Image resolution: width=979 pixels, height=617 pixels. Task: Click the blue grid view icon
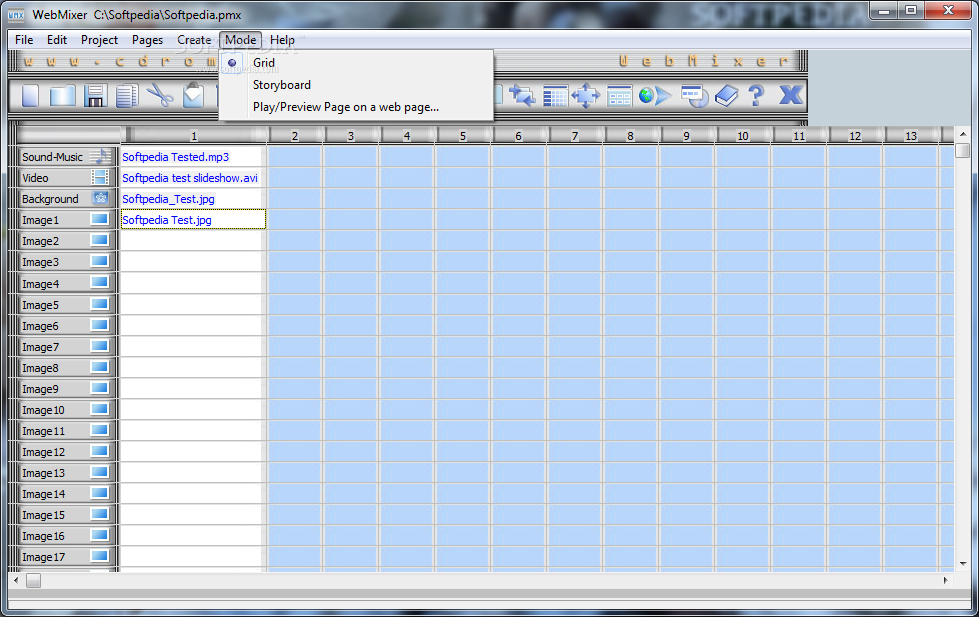click(555, 96)
